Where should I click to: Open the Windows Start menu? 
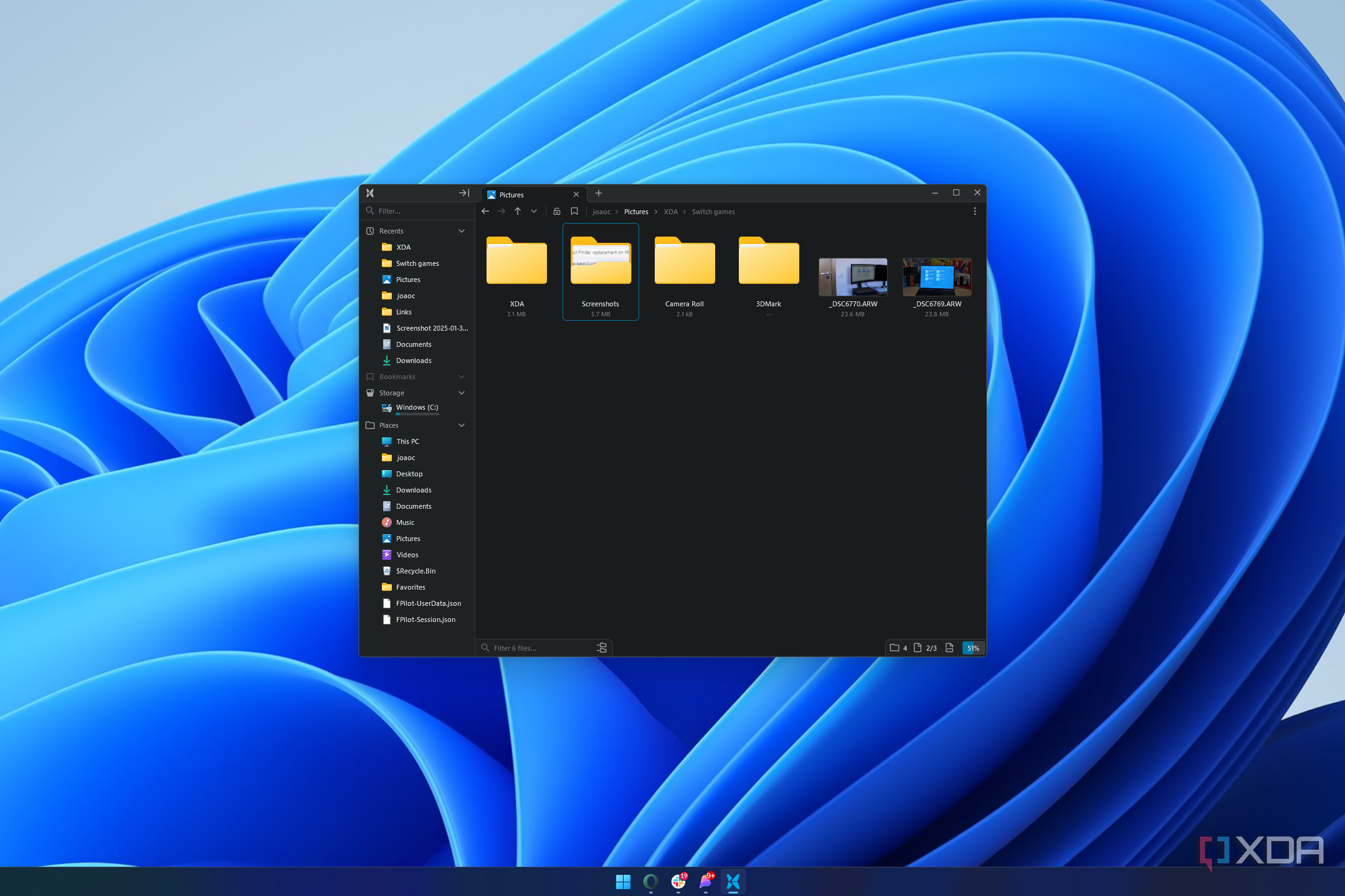pos(622,881)
